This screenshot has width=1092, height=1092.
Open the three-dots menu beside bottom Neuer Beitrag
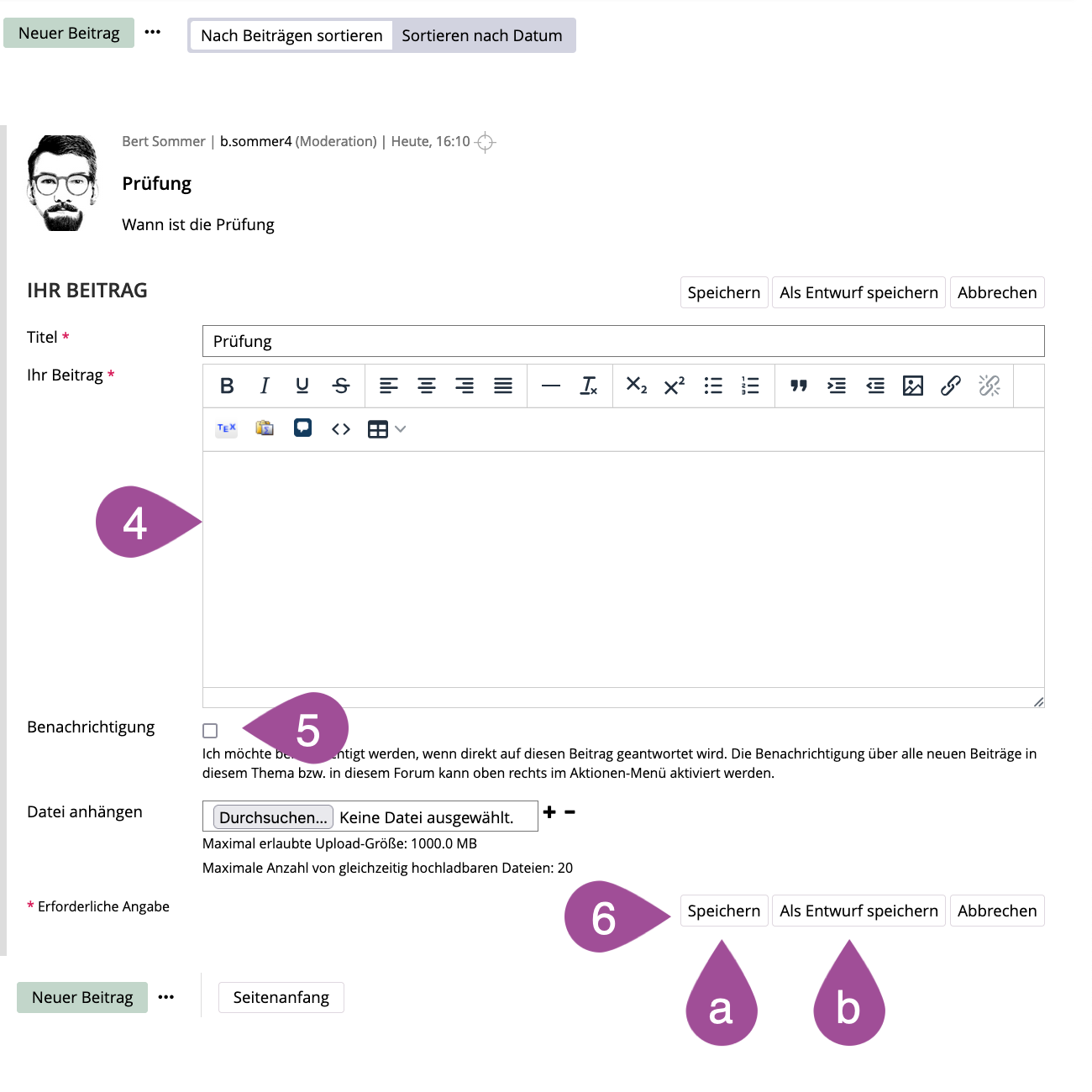(x=165, y=997)
